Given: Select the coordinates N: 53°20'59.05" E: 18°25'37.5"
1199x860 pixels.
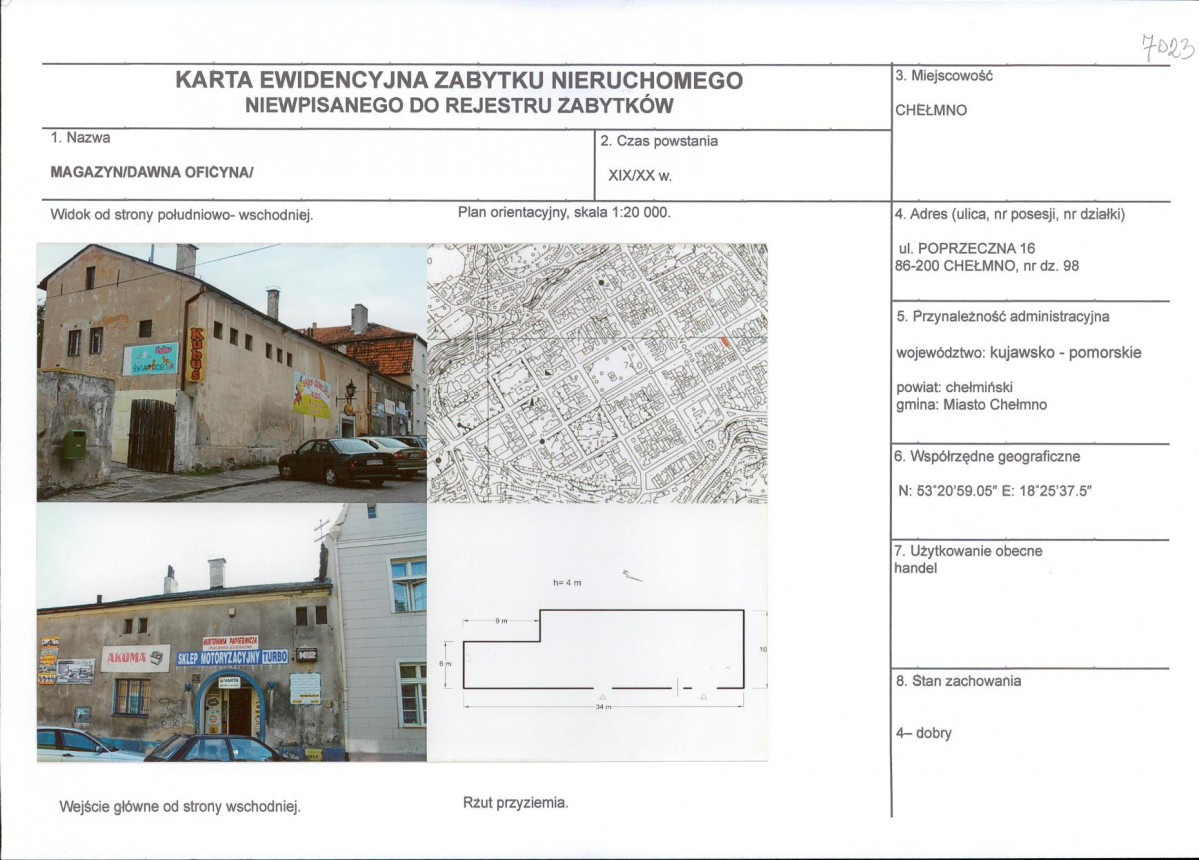Looking at the screenshot, I should click(x=995, y=491).
